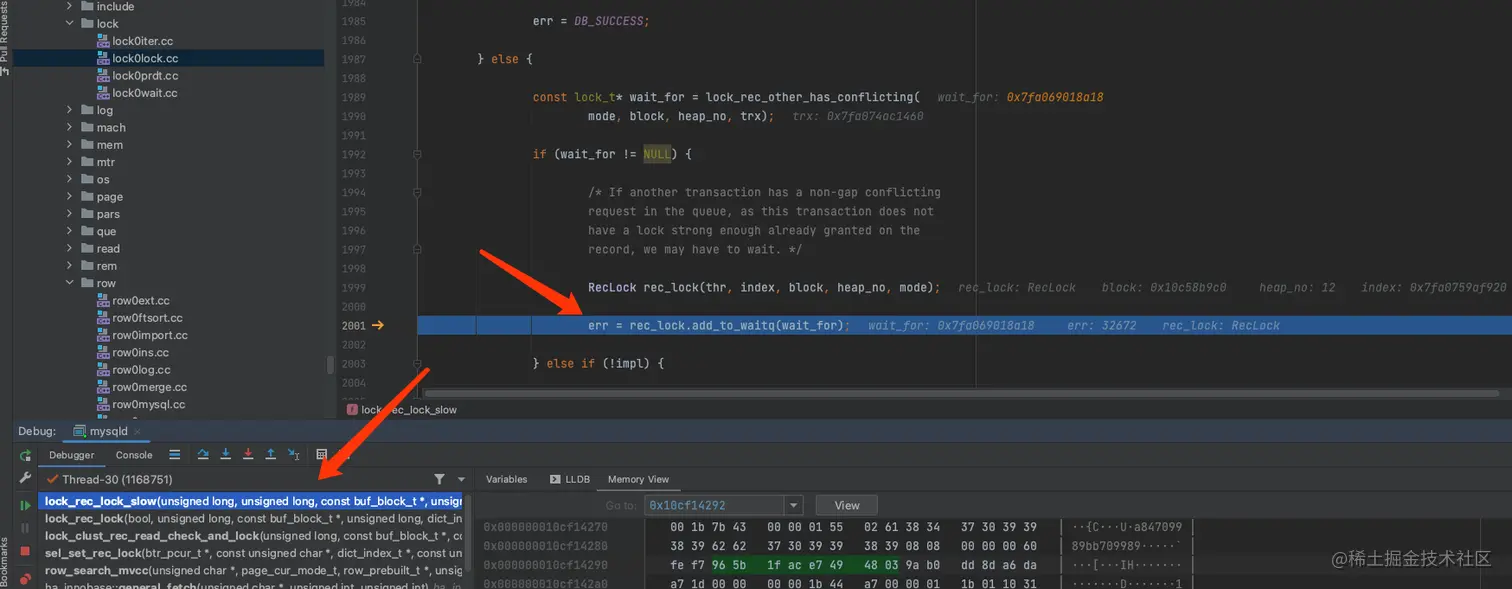Select the Memory View tab
Viewport: 1512px width, 589px height.
pyautogui.click(x=638, y=479)
